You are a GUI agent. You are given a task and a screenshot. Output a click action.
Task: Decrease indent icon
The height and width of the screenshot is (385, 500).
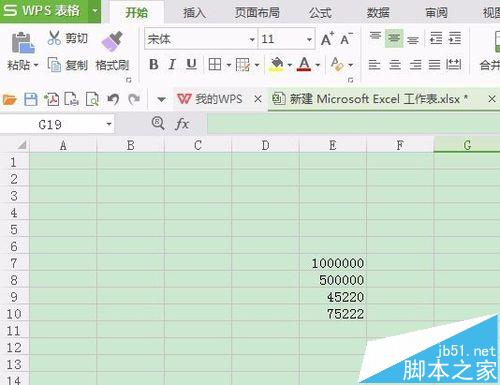(436, 38)
